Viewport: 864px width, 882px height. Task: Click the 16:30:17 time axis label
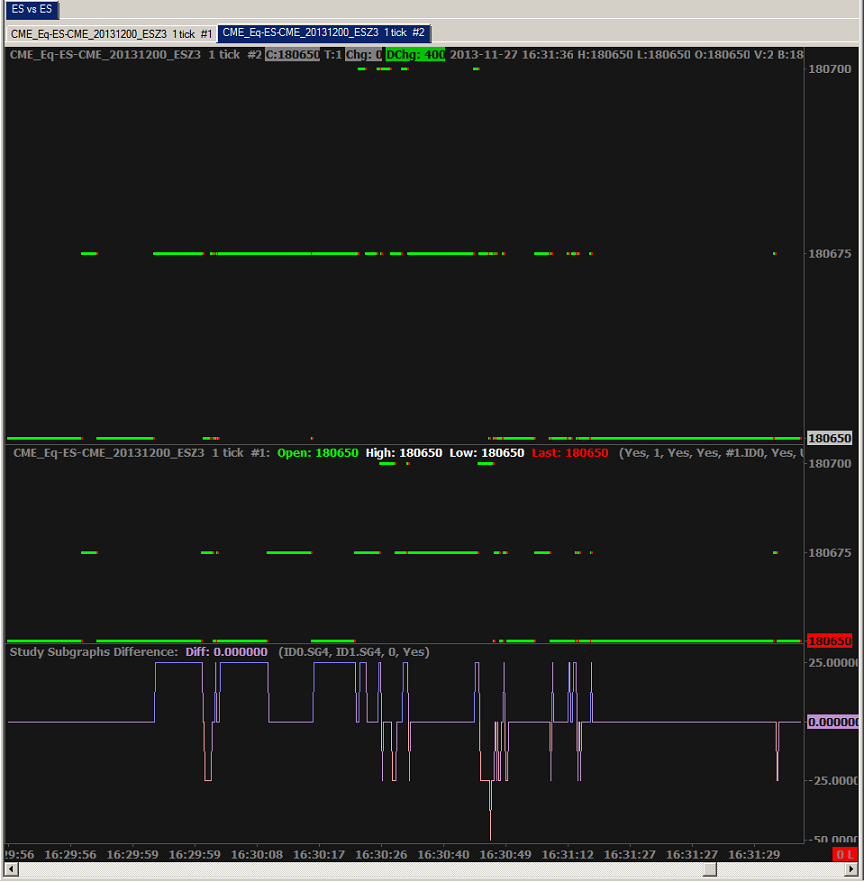pos(319,854)
